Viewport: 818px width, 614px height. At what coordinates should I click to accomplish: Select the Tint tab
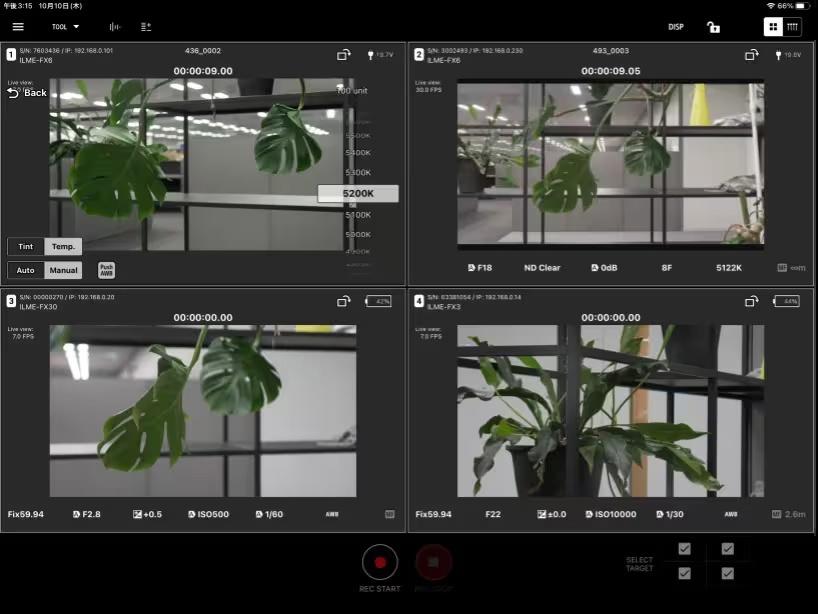pos(26,246)
